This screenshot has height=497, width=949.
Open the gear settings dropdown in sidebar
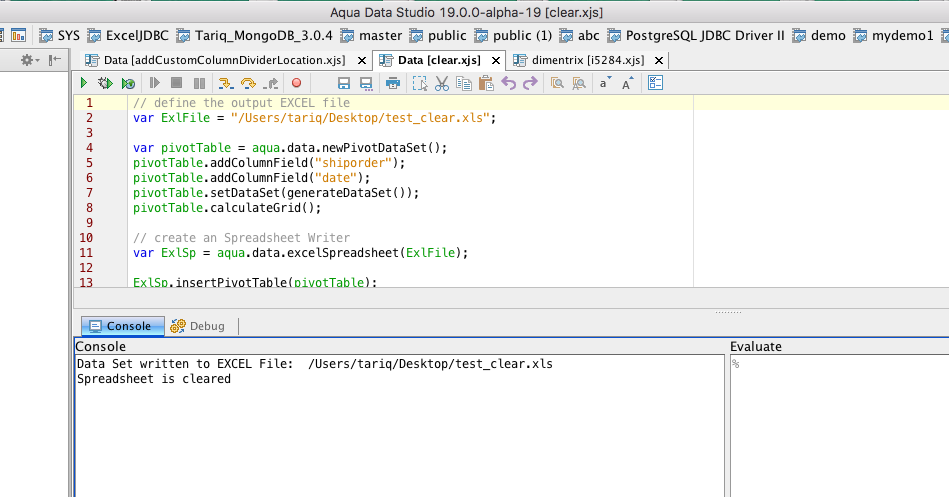pos(30,60)
